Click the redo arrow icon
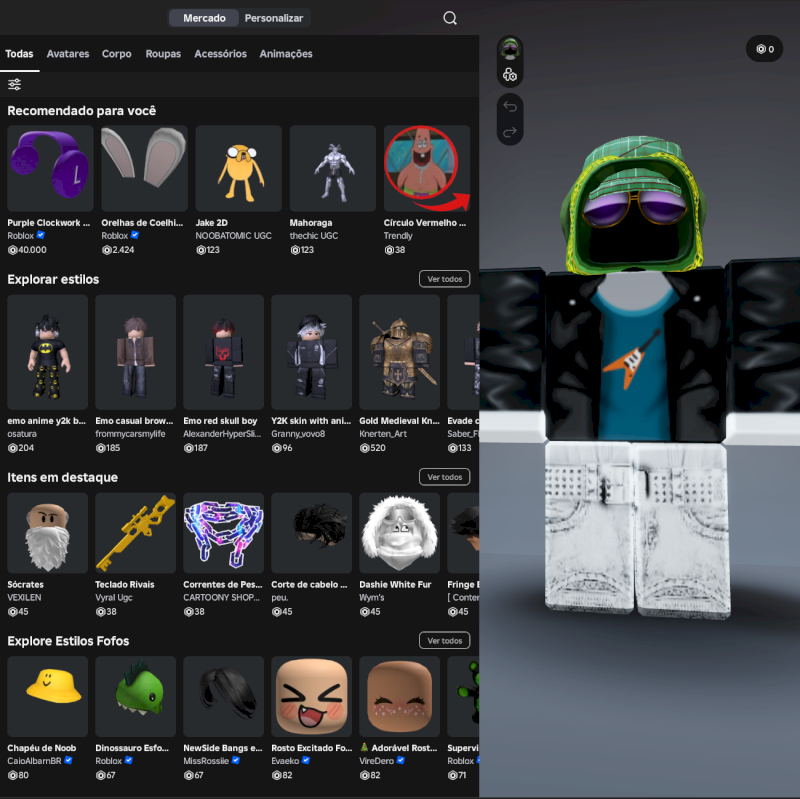This screenshot has width=800, height=799. 510,132
